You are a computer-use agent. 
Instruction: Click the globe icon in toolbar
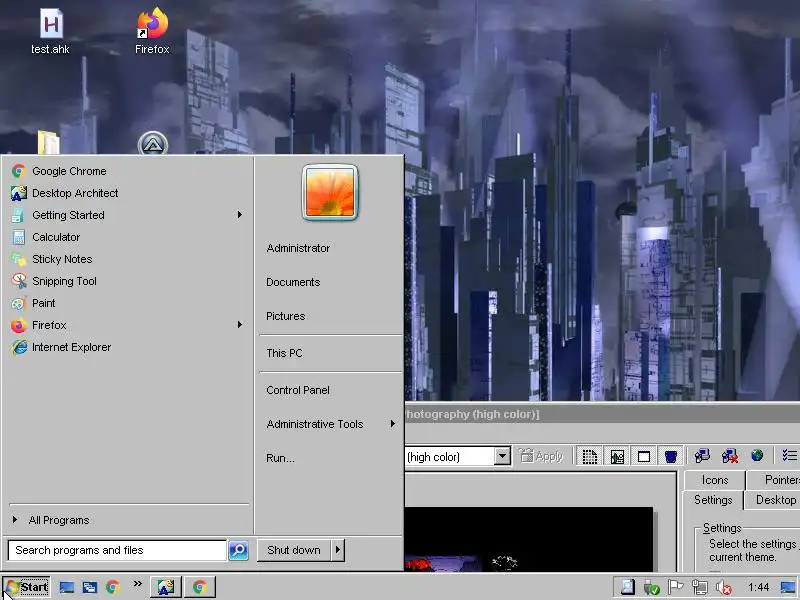[757, 455]
